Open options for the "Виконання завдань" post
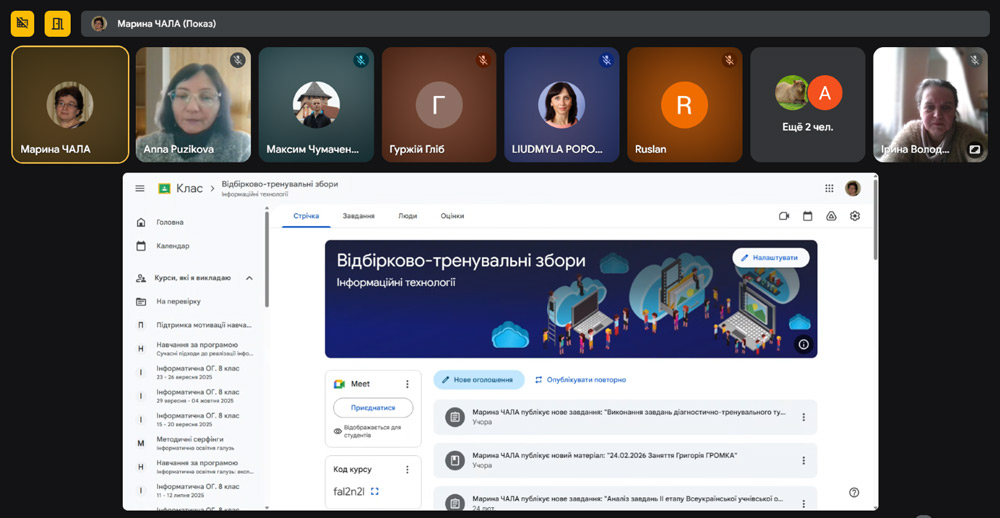This screenshot has width=1000, height=518. [x=804, y=417]
